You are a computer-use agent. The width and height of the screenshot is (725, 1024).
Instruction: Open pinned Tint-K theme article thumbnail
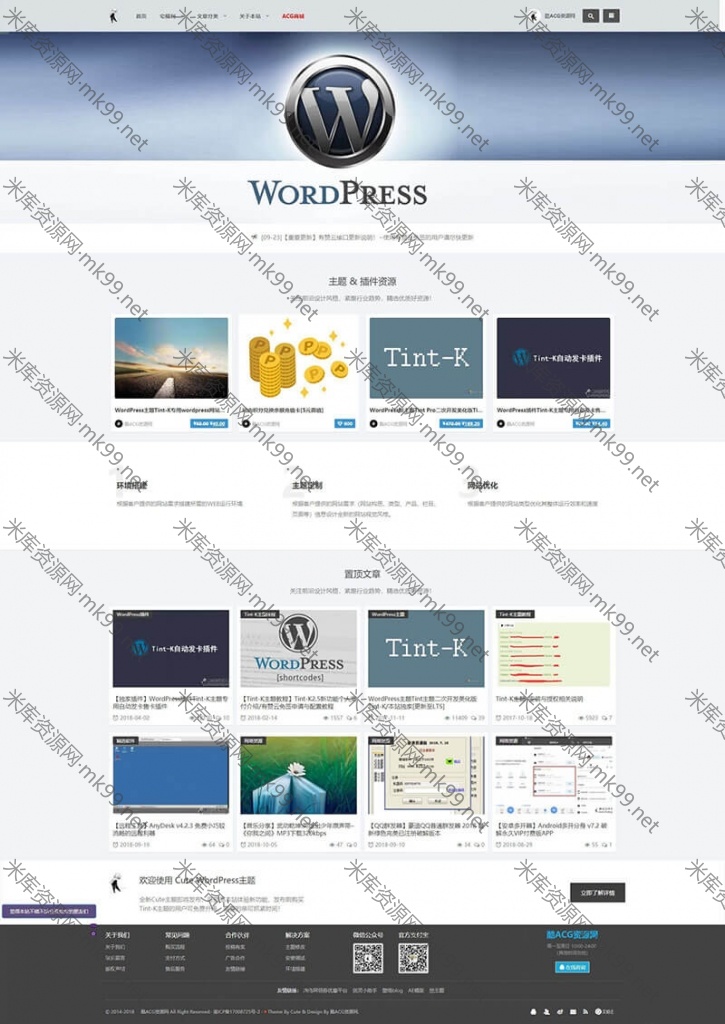pyautogui.click(x=426, y=648)
